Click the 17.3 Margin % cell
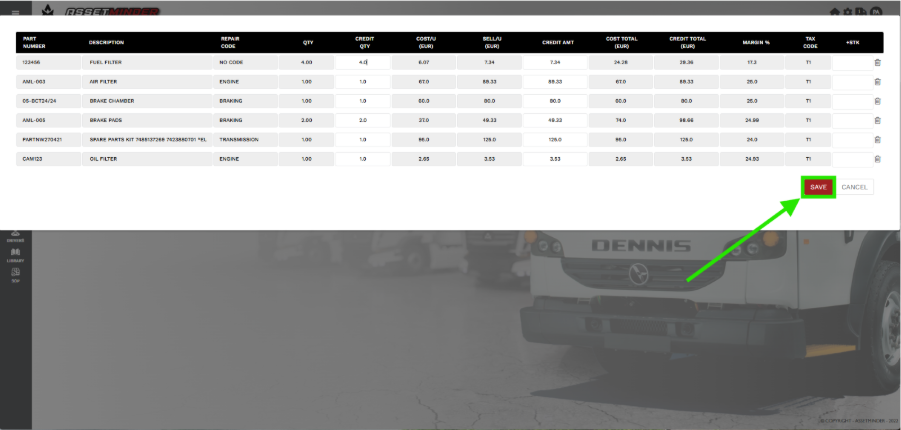This screenshot has width=901, height=430. [x=752, y=62]
